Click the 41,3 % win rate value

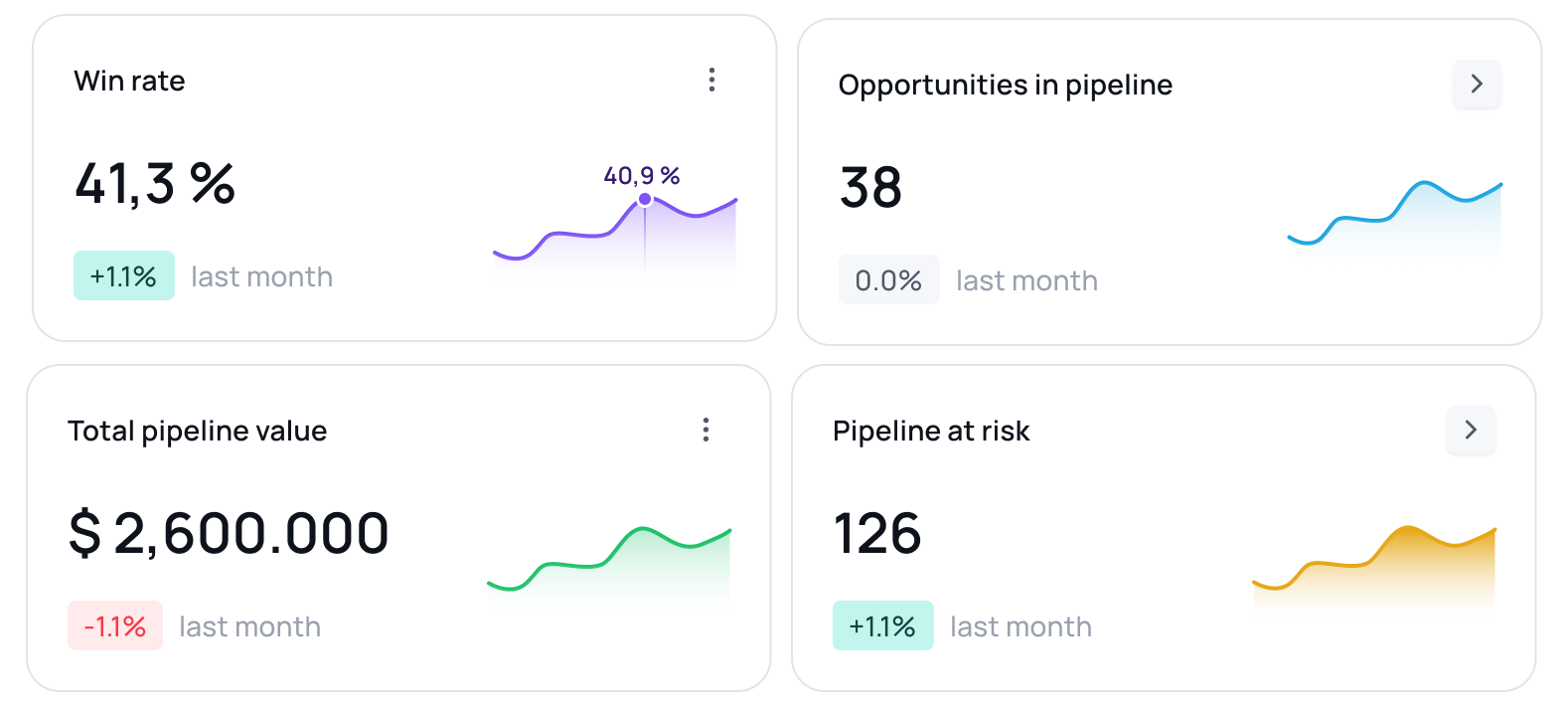[x=155, y=184]
